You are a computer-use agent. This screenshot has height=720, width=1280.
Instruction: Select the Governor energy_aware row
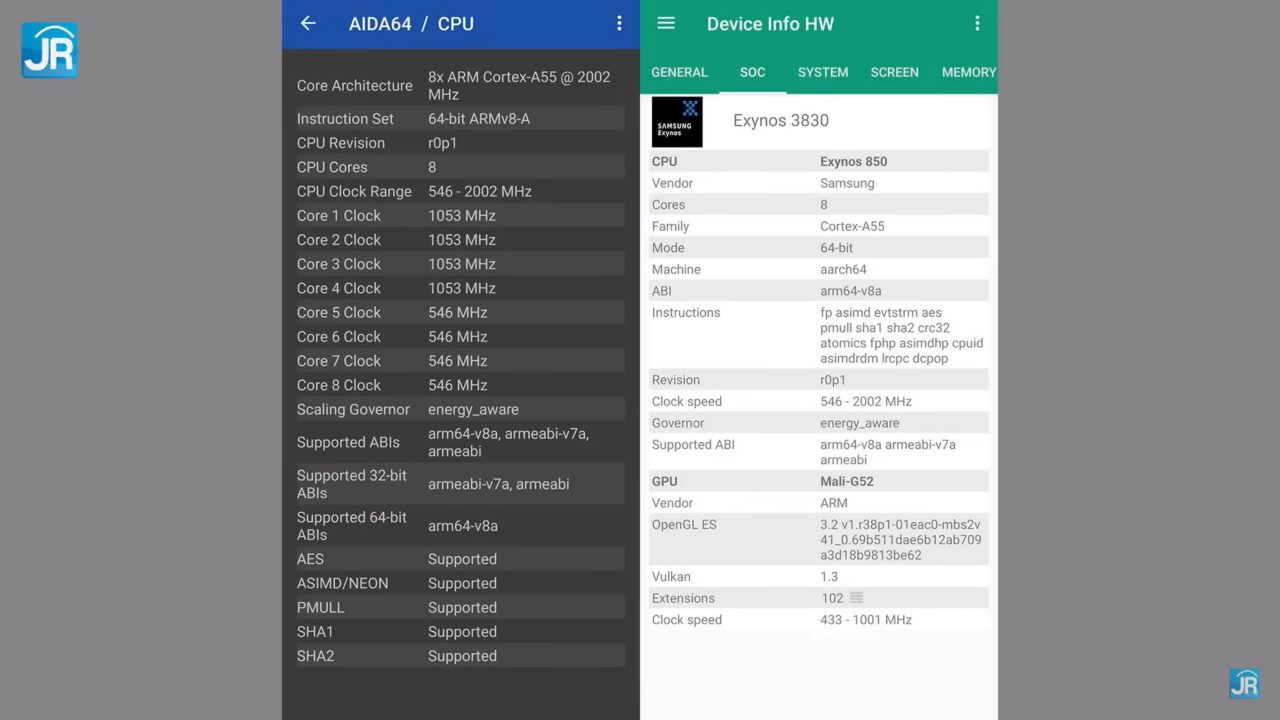pyautogui.click(x=819, y=423)
